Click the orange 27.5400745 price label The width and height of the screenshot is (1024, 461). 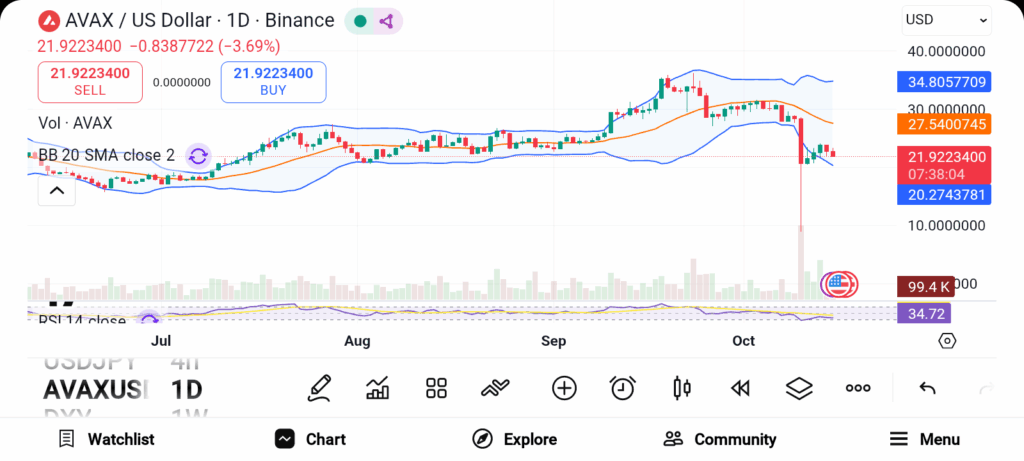coord(946,125)
